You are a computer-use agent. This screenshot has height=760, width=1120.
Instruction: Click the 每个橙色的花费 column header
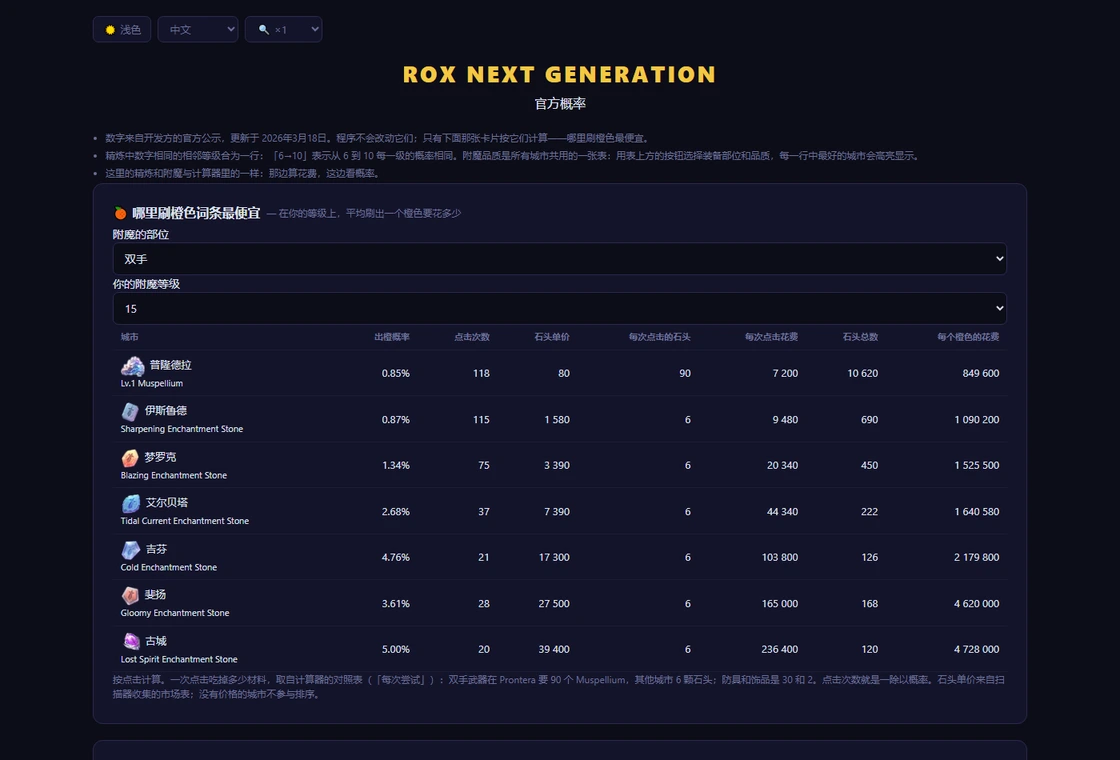pos(969,337)
